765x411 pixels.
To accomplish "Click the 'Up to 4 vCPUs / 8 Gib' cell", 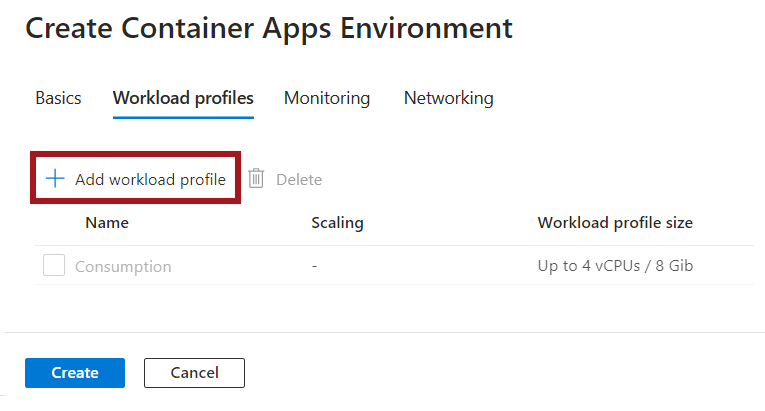I will (615, 266).
